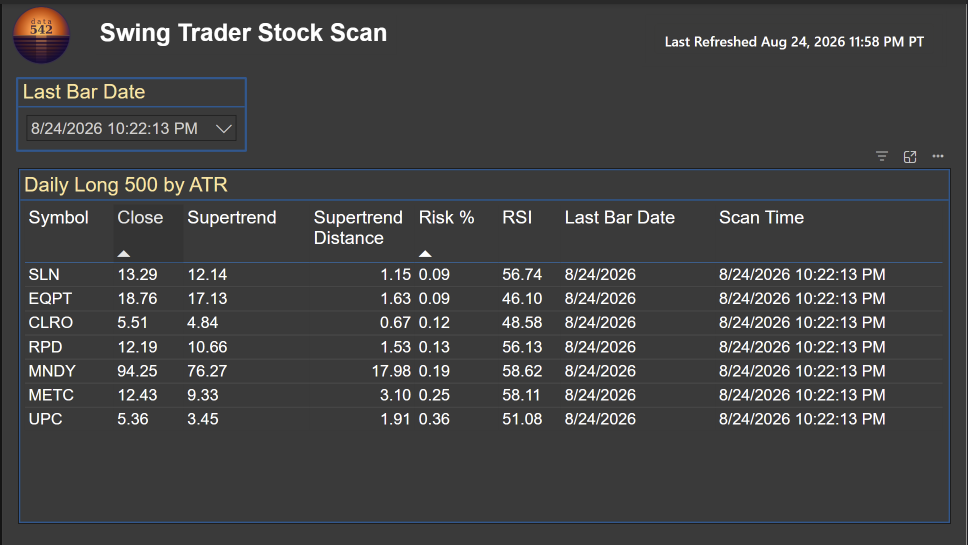Click METC RSI value 58.11
Viewport: 968px width, 545px height.
[521, 395]
